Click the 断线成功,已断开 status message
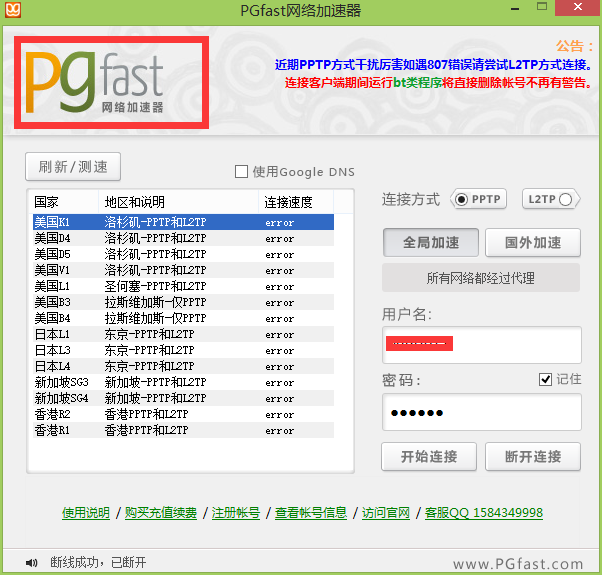The height and width of the screenshot is (575, 602). [x=98, y=563]
